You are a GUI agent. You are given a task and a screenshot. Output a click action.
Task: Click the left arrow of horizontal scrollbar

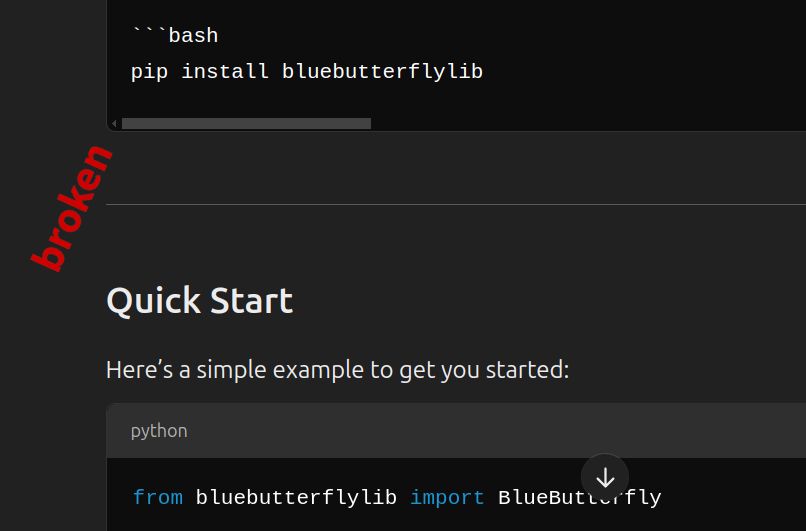tap(114, 123)
